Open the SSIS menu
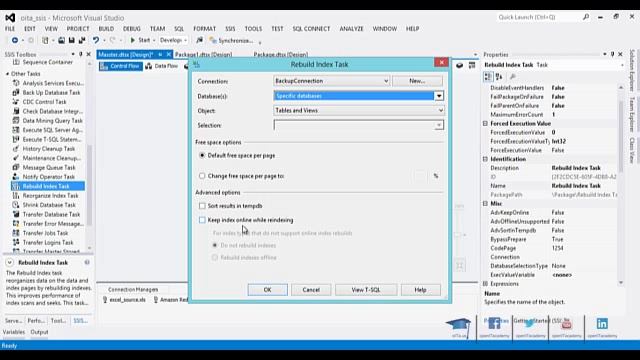The height and width of the screenshot is (360, 640). click(x=230, y=29)
